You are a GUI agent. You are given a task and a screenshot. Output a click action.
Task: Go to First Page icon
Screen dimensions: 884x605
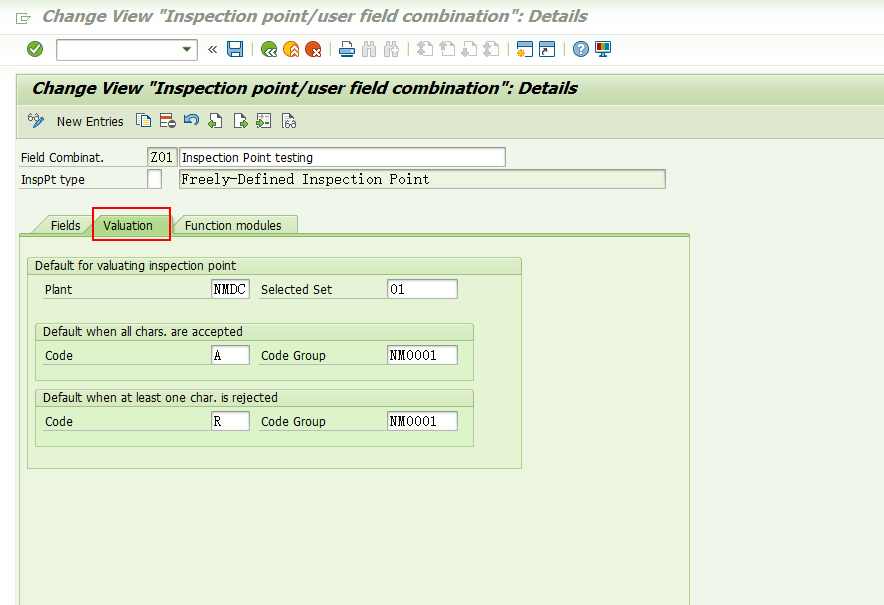(x=425, y=50)
